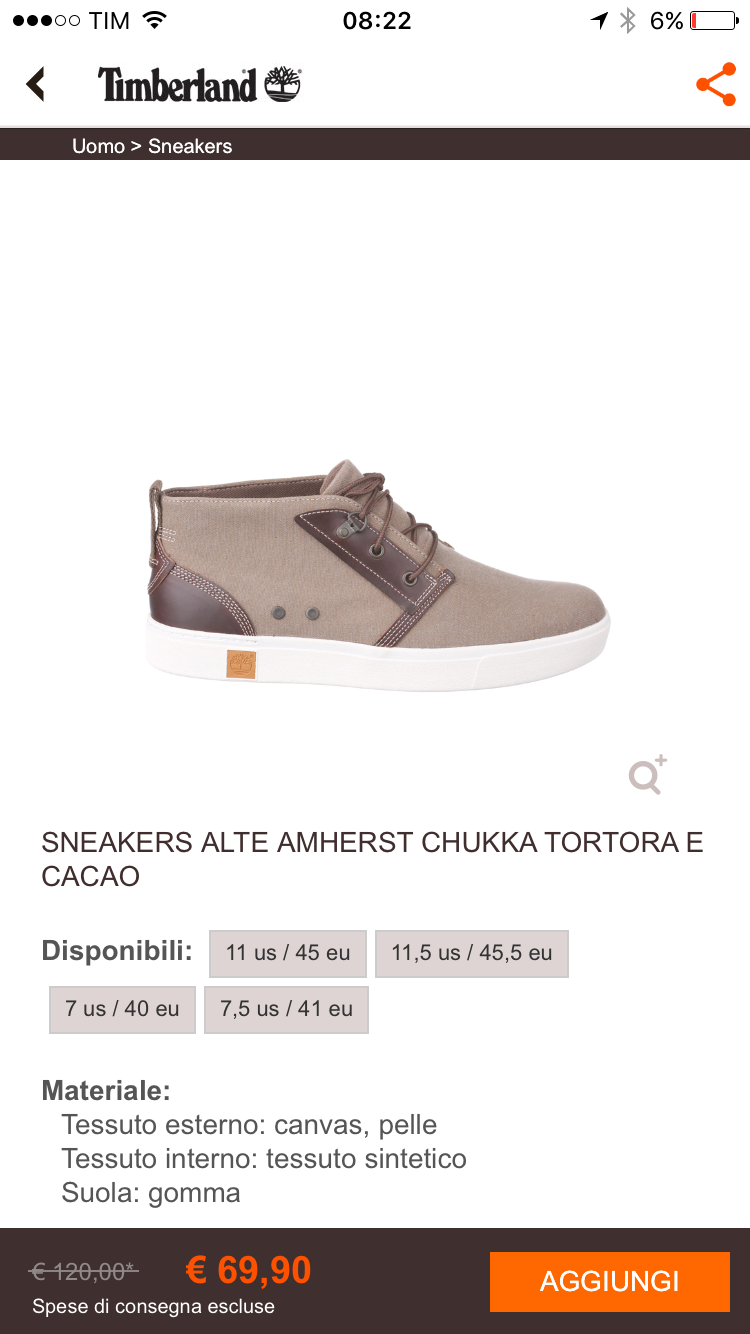Tap the Timberland tree logo

point(283,85)
